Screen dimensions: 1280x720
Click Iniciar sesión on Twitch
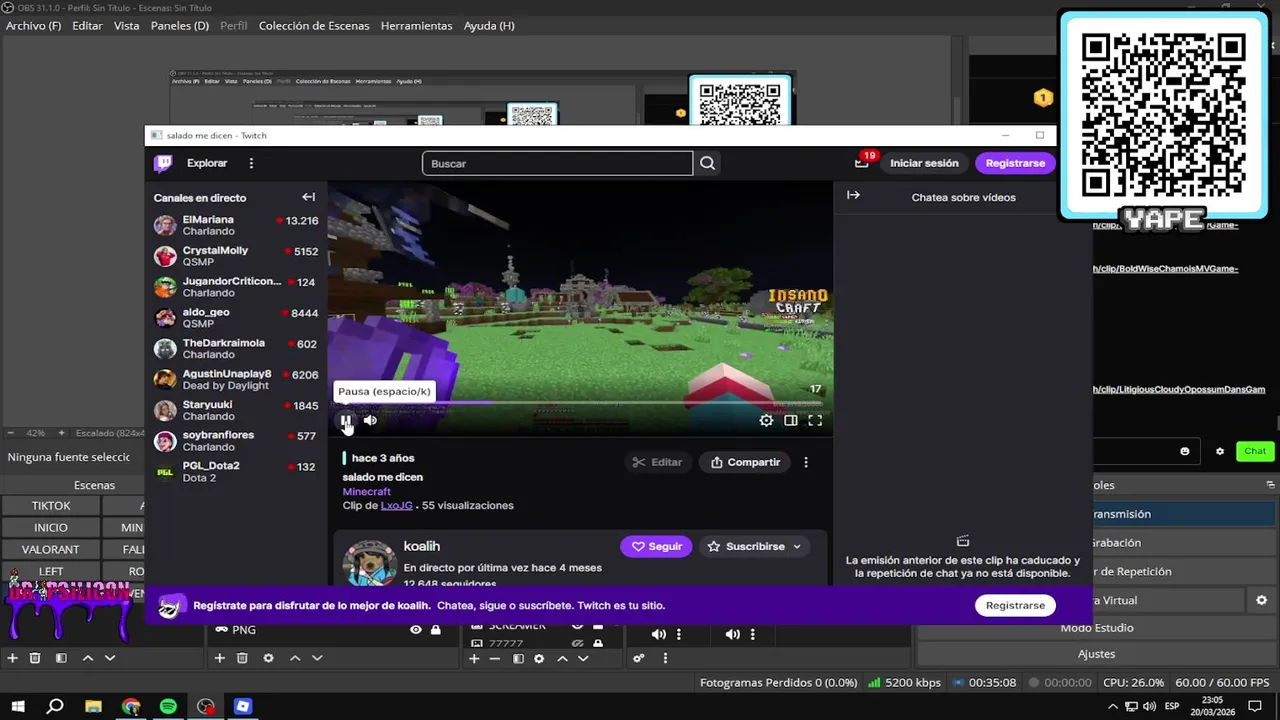(924, 163)
